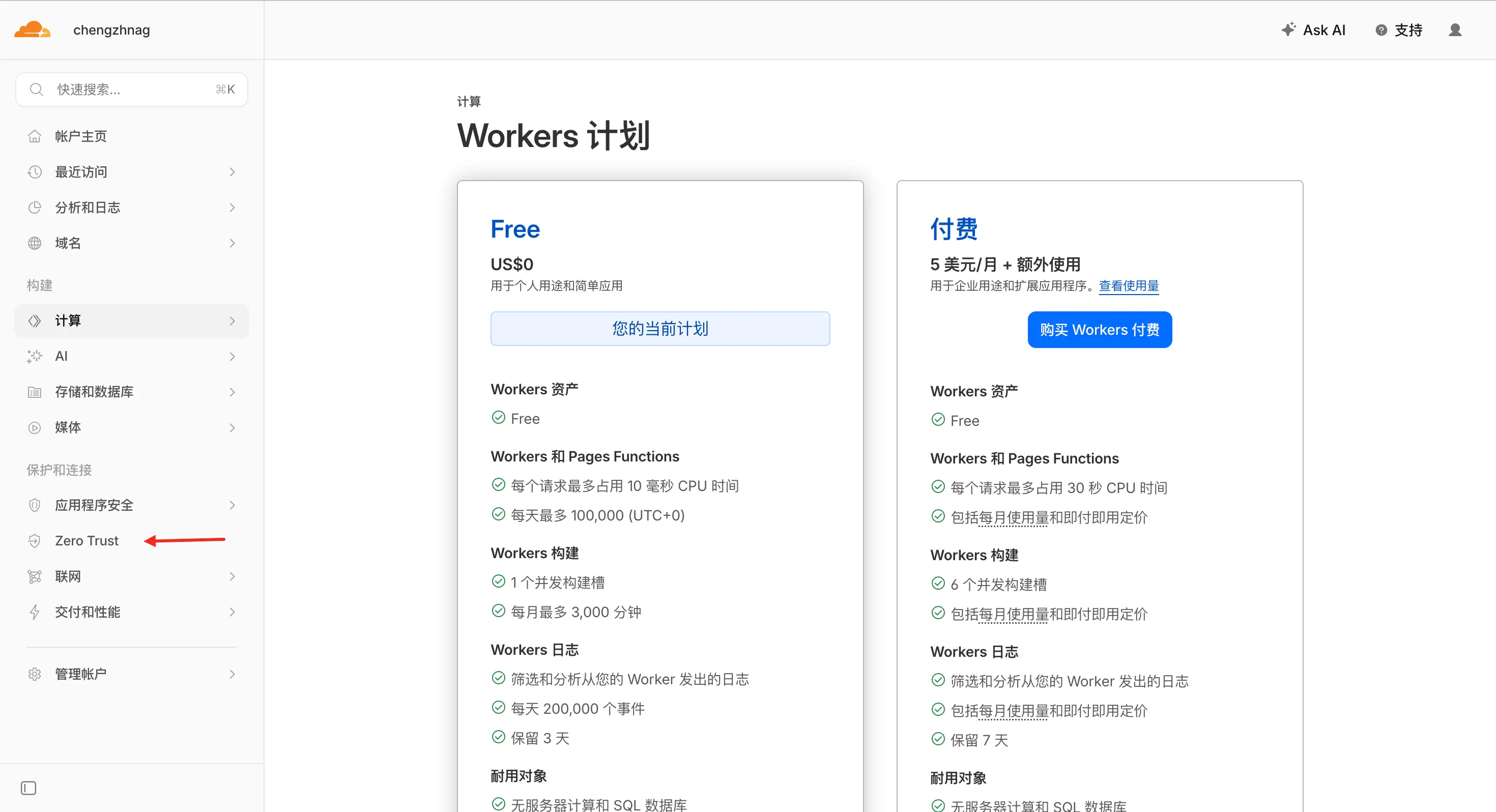Click the support question mark icon

pos(1381,30)
